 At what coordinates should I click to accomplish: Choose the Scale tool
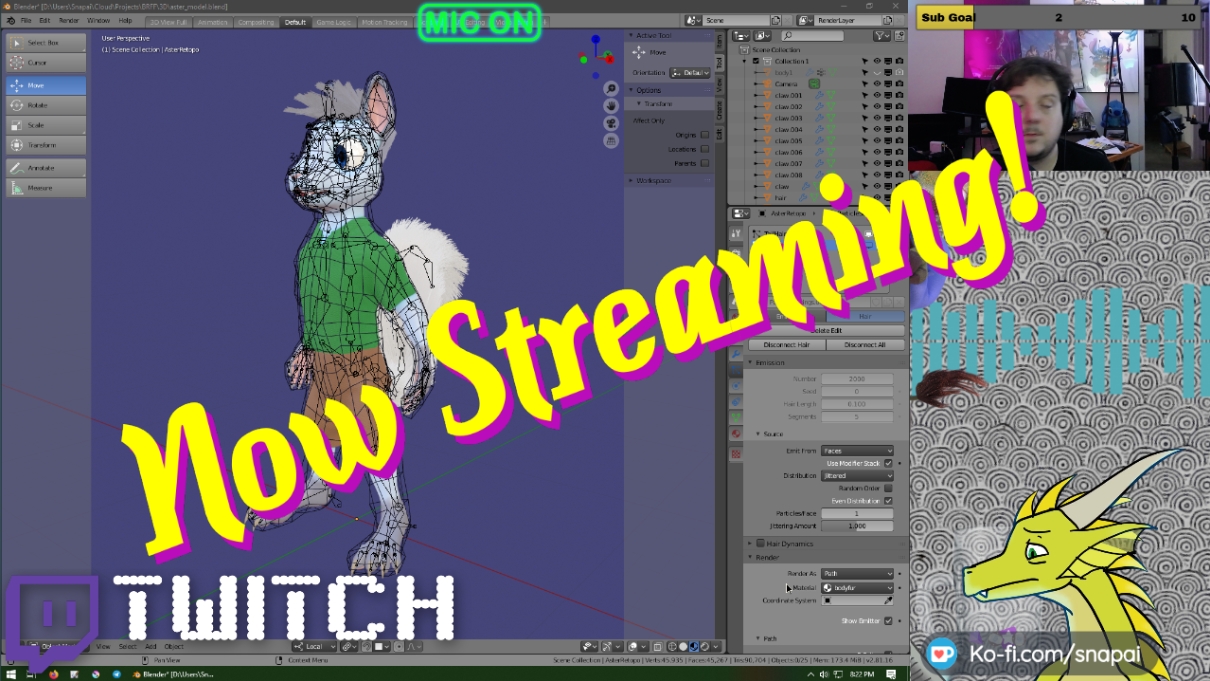click(x=46, y=126)
